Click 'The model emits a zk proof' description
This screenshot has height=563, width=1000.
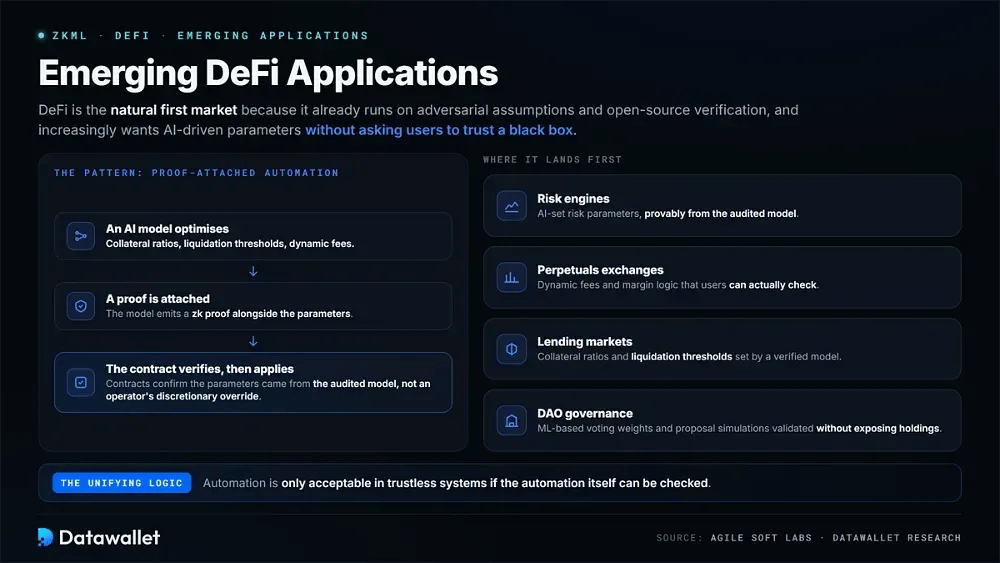[x=229, y=314]
